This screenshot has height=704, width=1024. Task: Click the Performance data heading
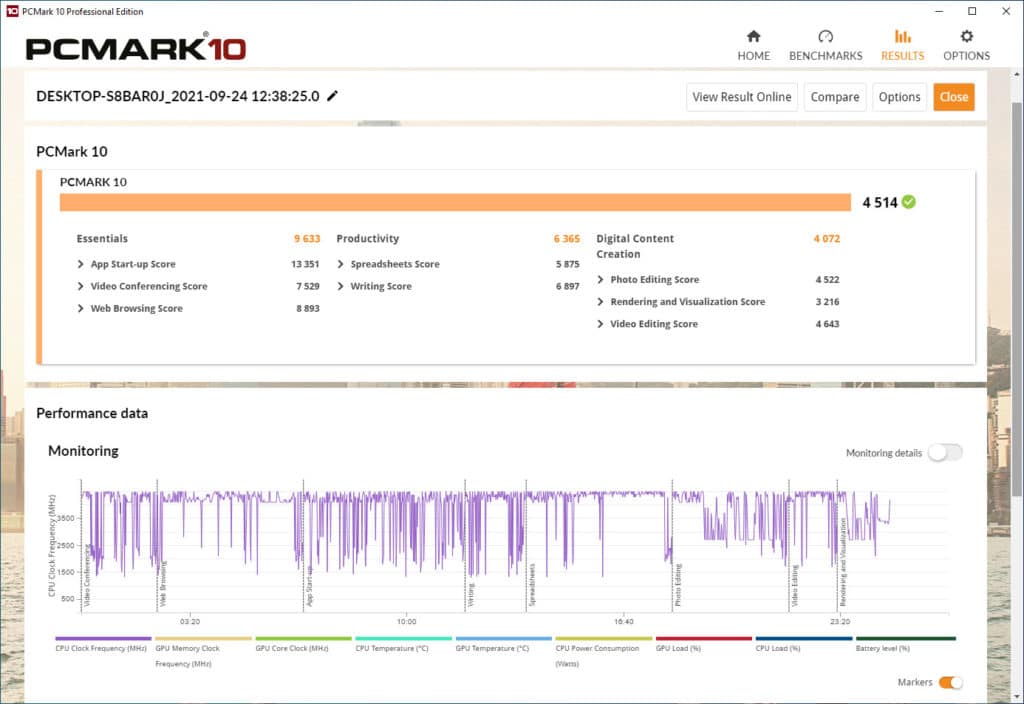click(x=92, y=413)
